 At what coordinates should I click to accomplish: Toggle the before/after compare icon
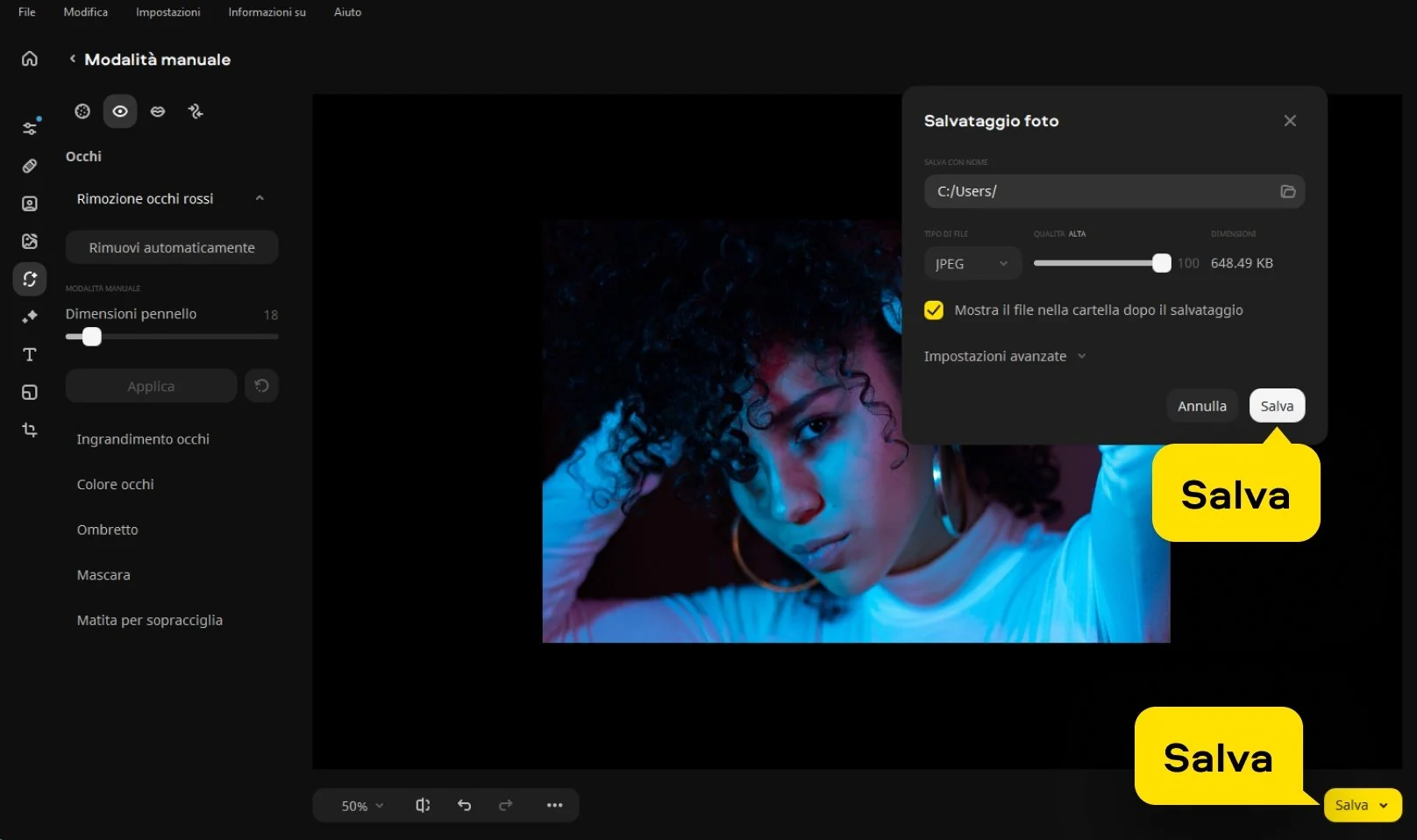423,805
